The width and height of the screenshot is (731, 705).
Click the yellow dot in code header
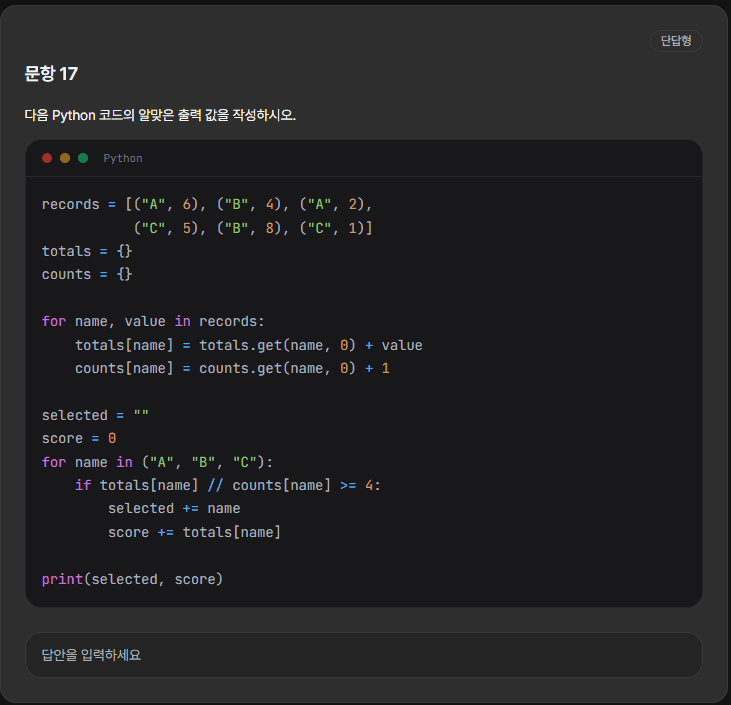pyautogui.click(x=65, y=158)
